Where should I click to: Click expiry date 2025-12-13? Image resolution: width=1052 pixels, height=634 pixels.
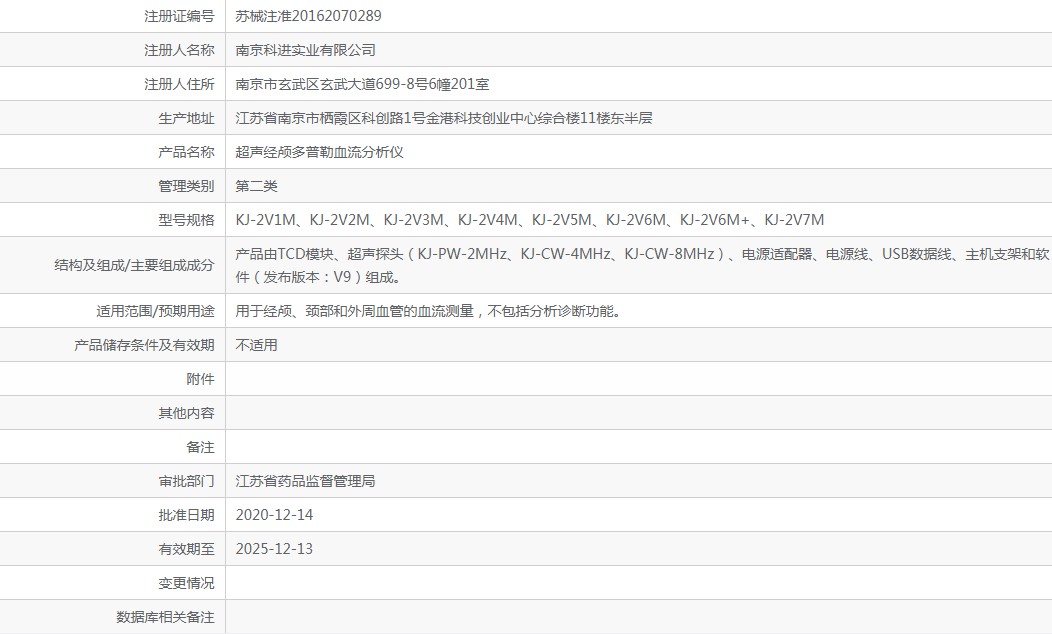tap(274, 549)
